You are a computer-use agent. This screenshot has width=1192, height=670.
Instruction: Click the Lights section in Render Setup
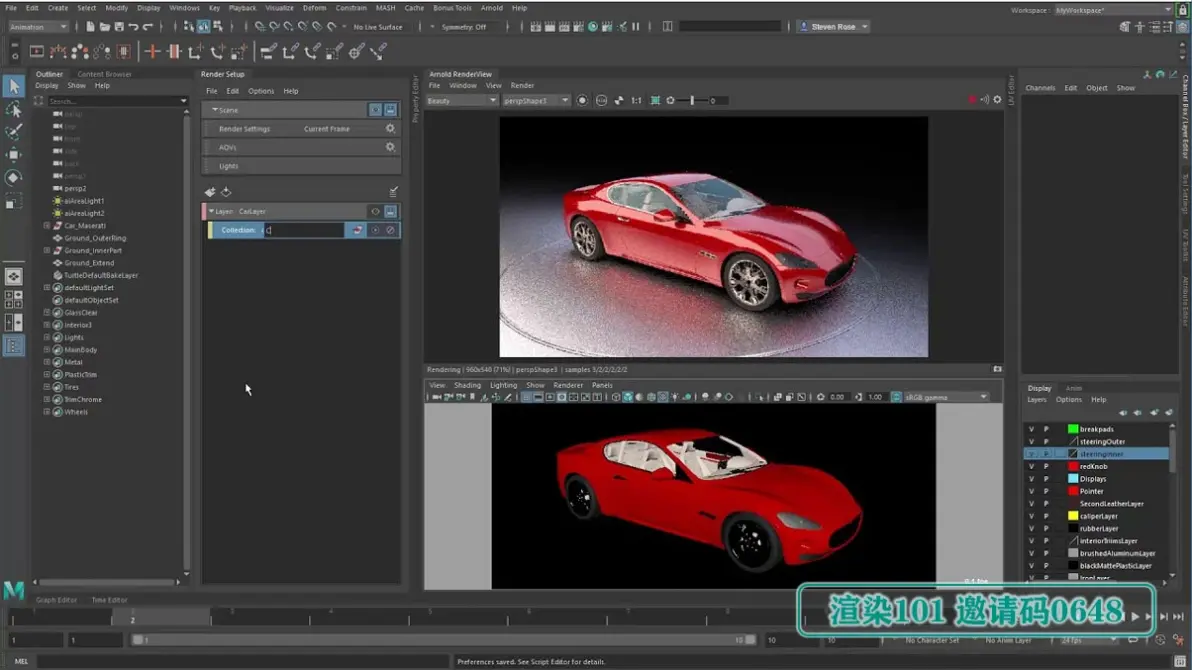tap(229, 166)
